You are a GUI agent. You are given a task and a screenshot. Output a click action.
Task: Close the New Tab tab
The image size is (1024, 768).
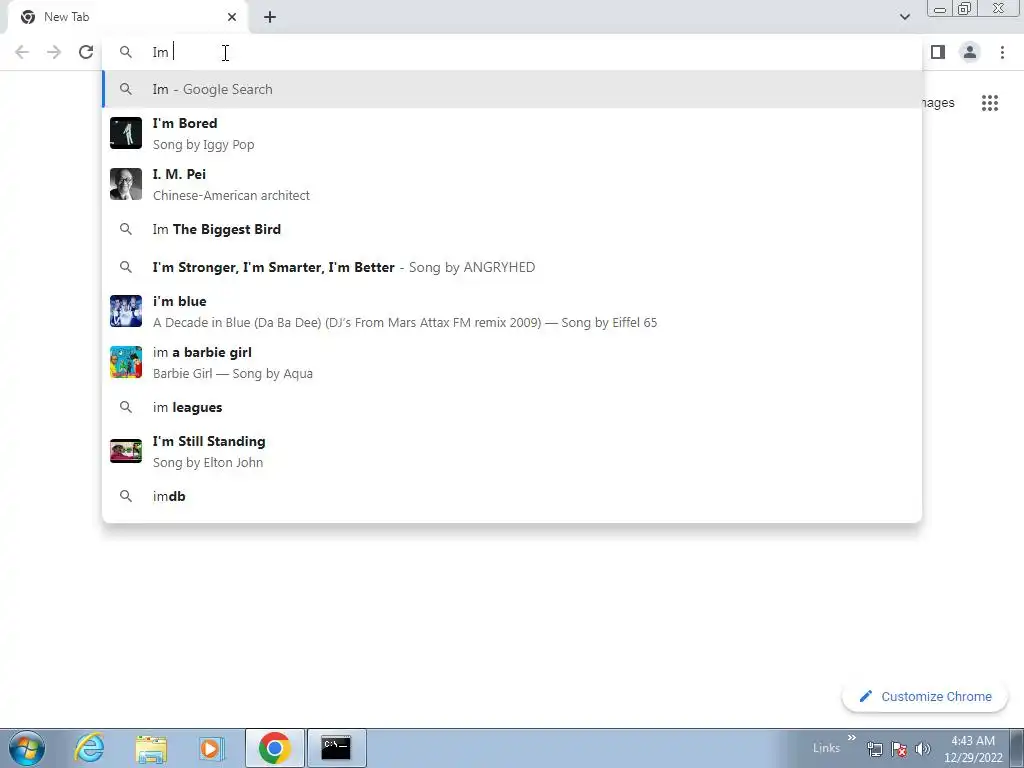[232, 17]
